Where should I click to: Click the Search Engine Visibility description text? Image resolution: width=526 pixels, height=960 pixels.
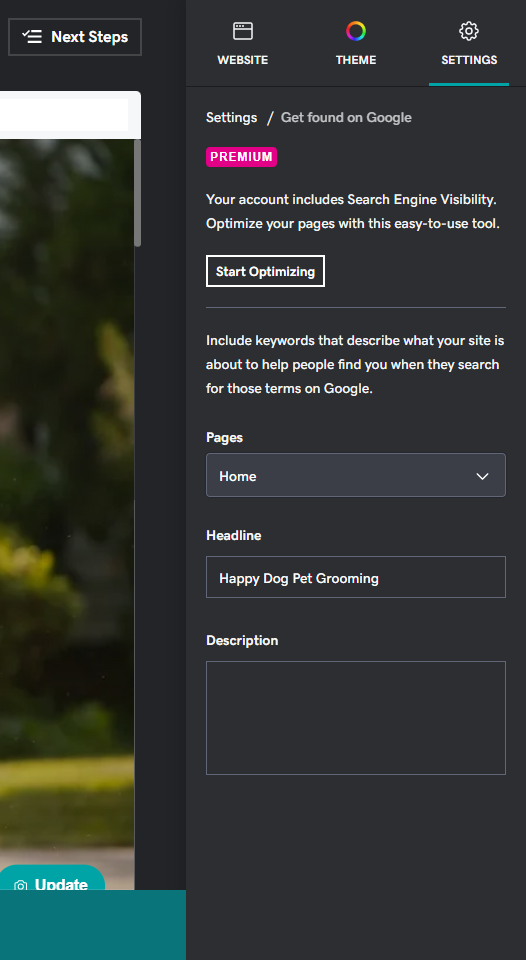tap(353, 212)
